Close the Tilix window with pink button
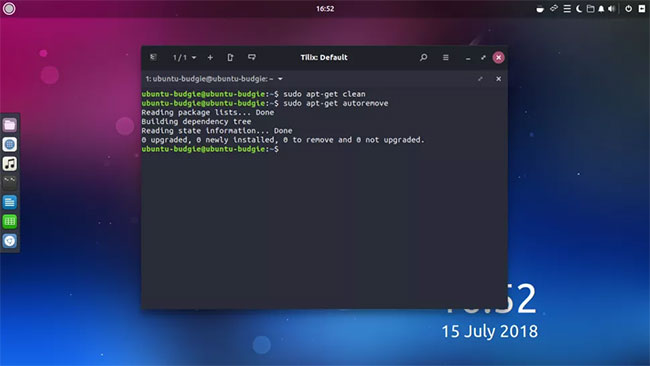This screenshot has width=650, height=366. 498,57
